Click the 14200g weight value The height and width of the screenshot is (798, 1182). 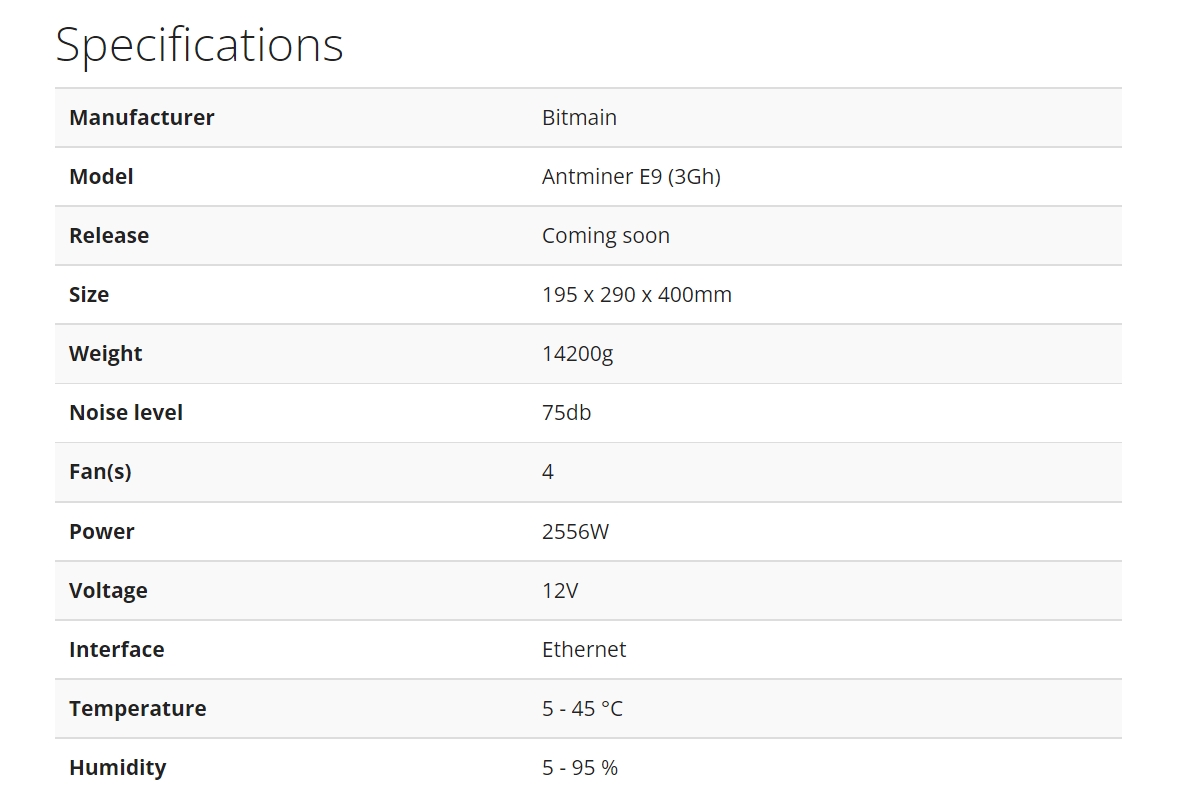pos(577,353)
